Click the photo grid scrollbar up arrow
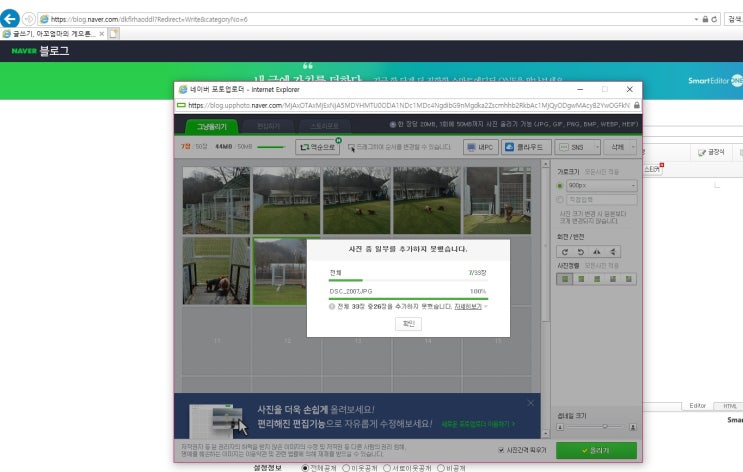The height and width of the screenshot is (472, 743). pyautogui.click(x=545, y=164)
